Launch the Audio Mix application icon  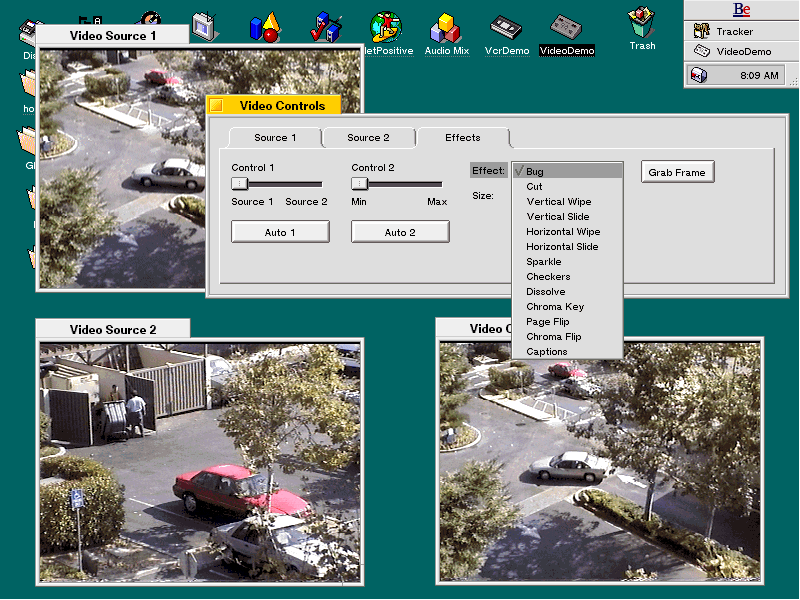tap(446, 28)
